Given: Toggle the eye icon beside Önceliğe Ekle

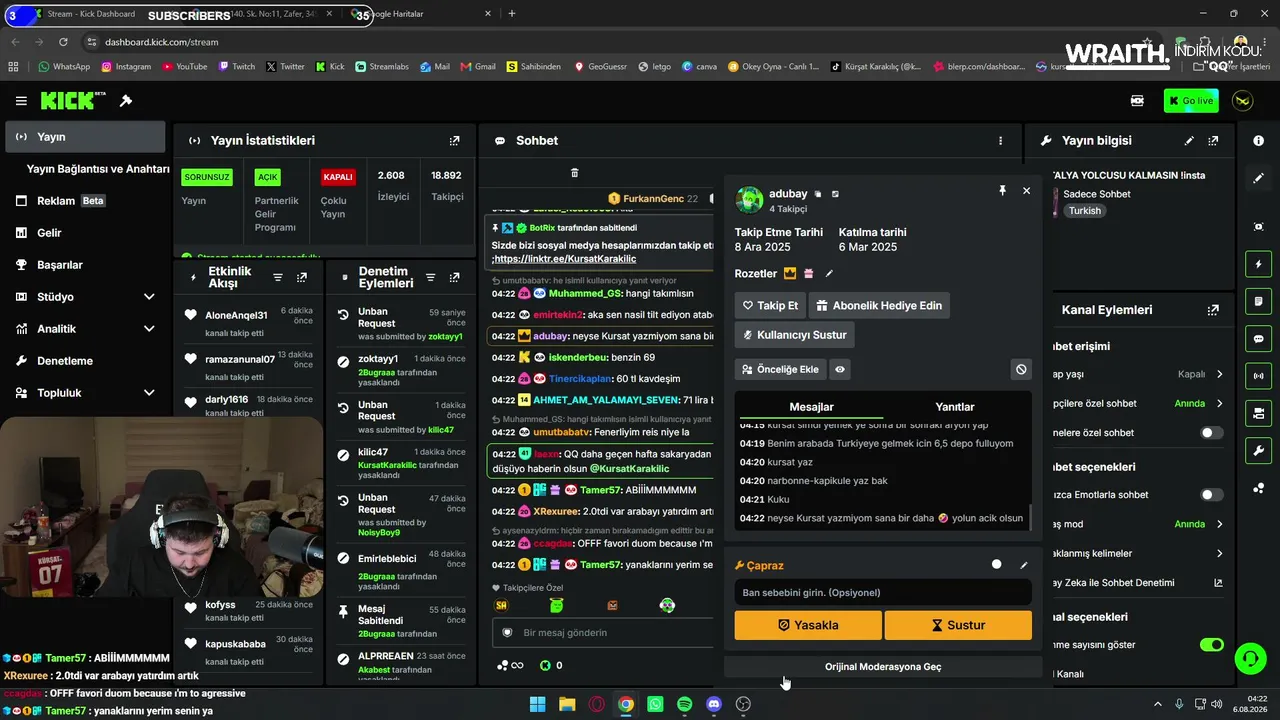Looking at the screenshot, I should 840,369.
